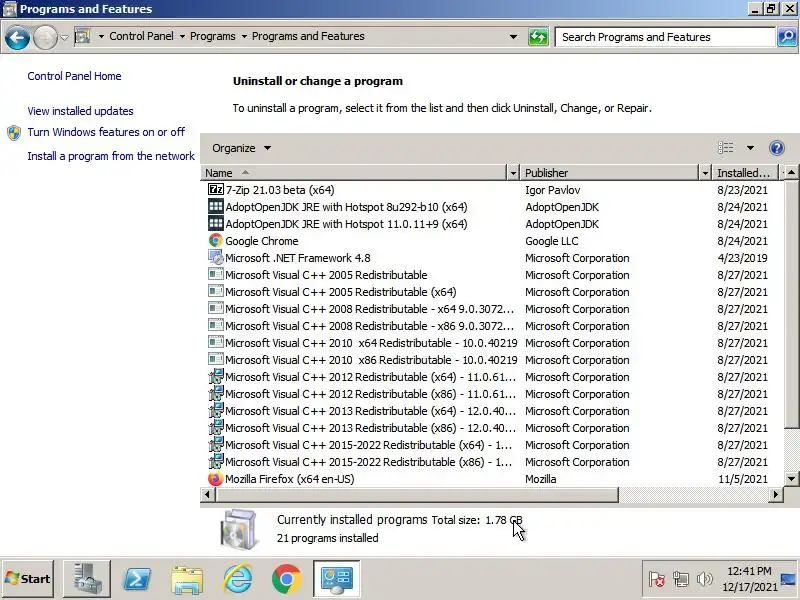Viewport: 800px width, 600px height.
Task: Click Programs in breadcrumb
Action: click(213, 36)
